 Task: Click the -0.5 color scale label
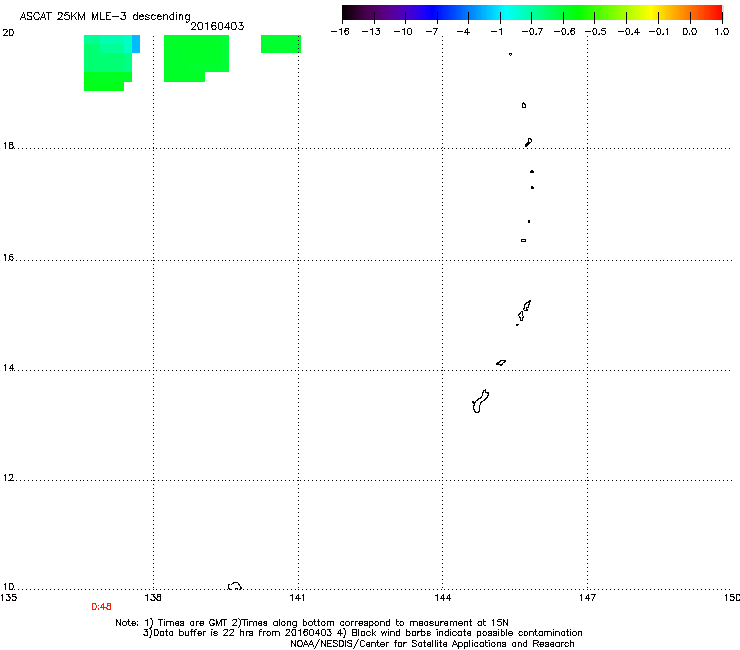[x=596, y=32]
